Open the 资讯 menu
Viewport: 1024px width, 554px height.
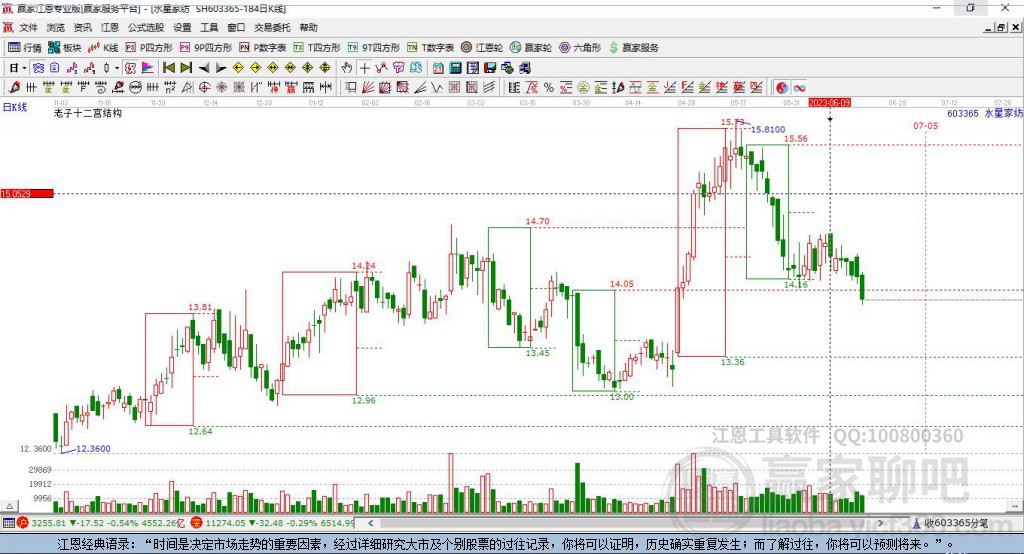pos(82,27)
